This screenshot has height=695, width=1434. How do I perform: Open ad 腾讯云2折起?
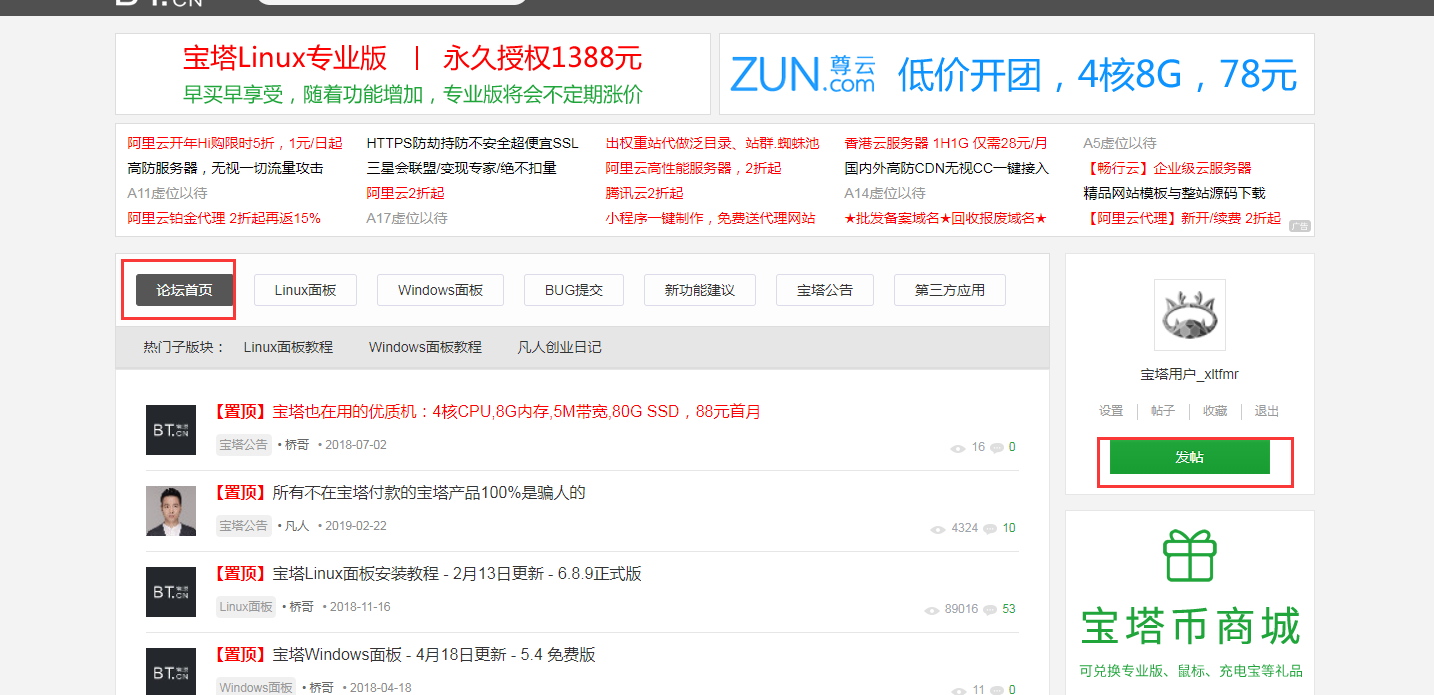point(644,193)
